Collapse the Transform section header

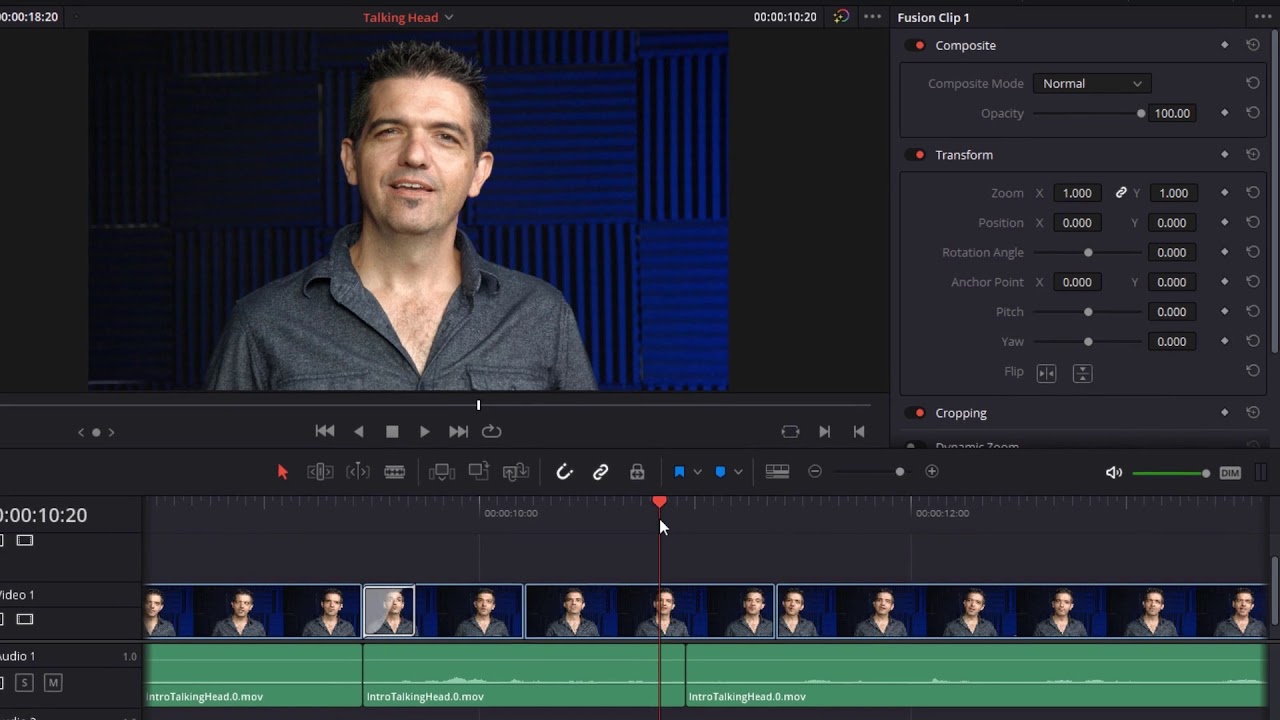pyautogui.click(x=964, y=155)
